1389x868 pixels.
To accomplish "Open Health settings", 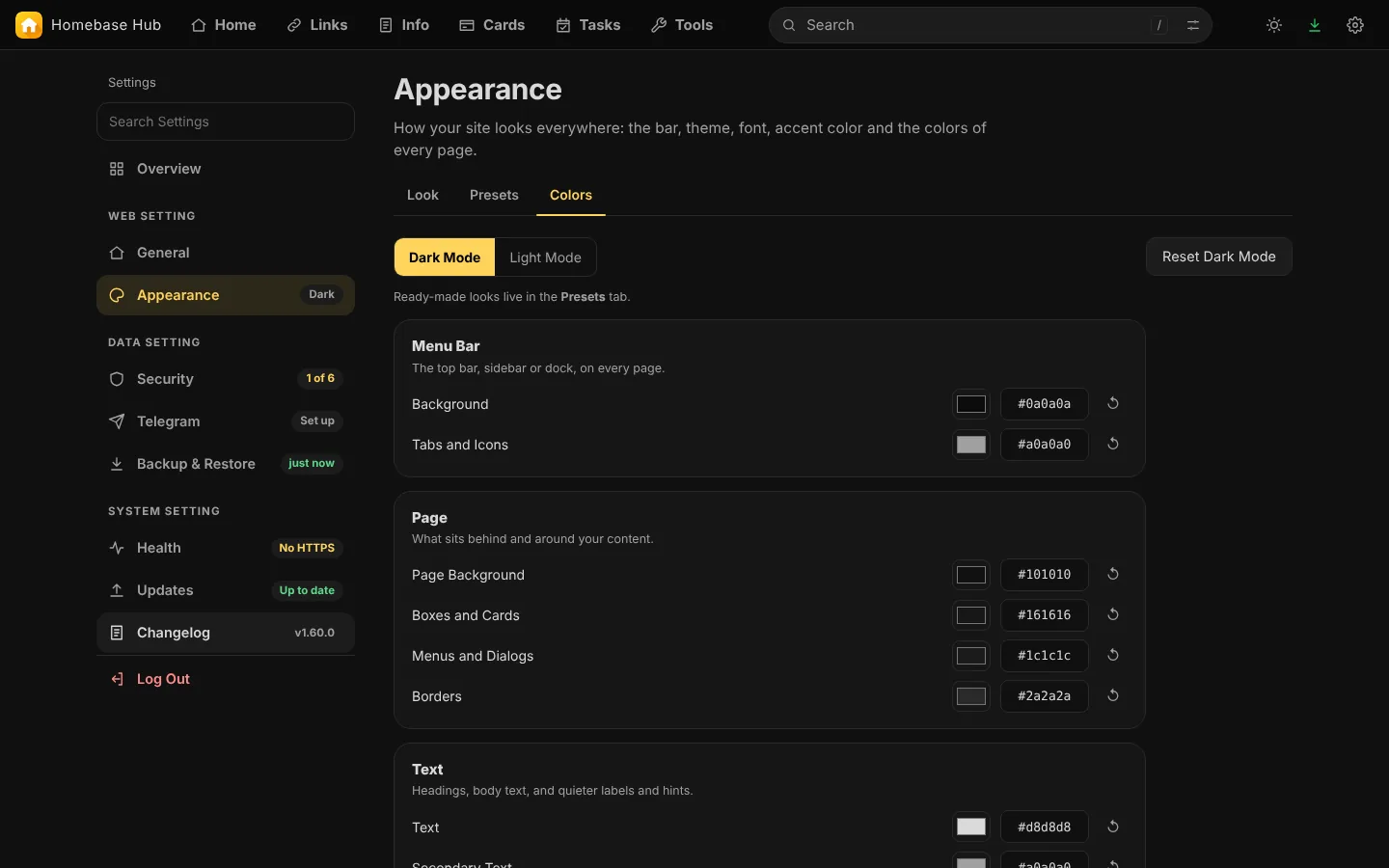I will (226, 548).
